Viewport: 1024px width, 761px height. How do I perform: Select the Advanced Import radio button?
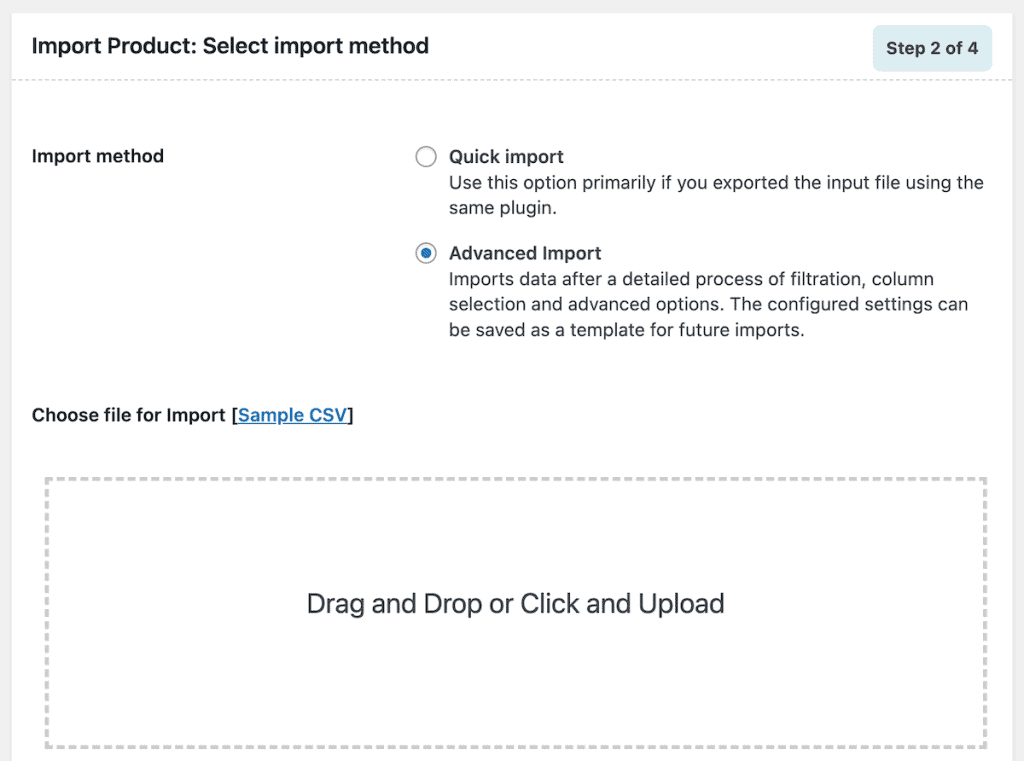coord(426,253)
